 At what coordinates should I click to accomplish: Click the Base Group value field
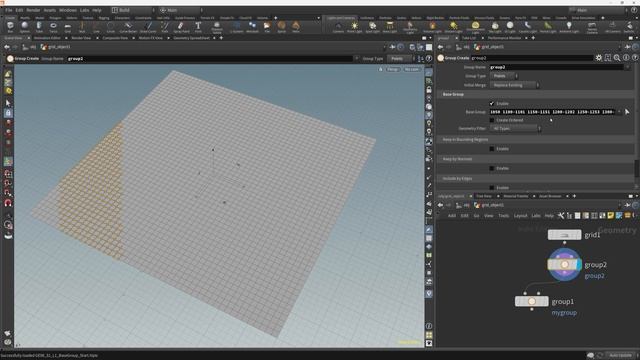553,111
